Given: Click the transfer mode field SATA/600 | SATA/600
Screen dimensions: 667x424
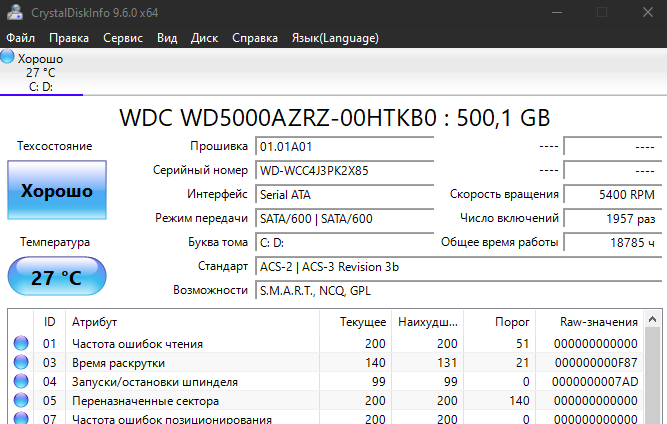Looking at the screenshot, I should (x=345, y=218).
